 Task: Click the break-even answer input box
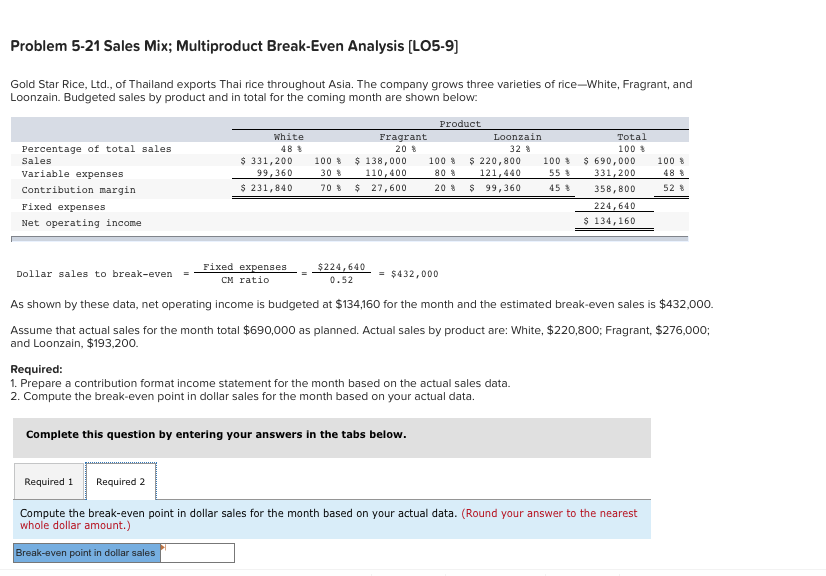click(198, 552)
